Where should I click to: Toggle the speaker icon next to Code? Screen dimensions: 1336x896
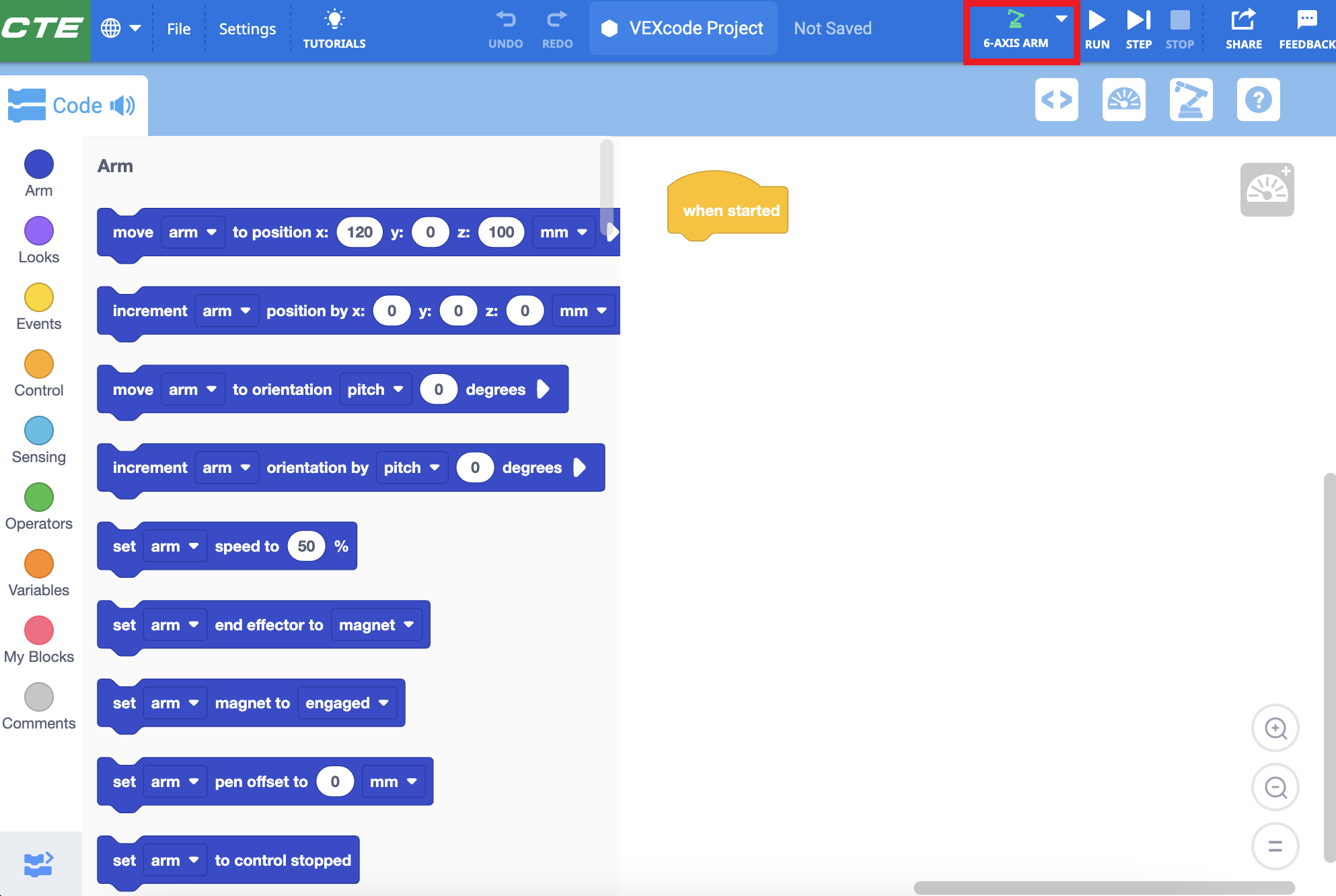pyautogui.click(x=122, y=105)
